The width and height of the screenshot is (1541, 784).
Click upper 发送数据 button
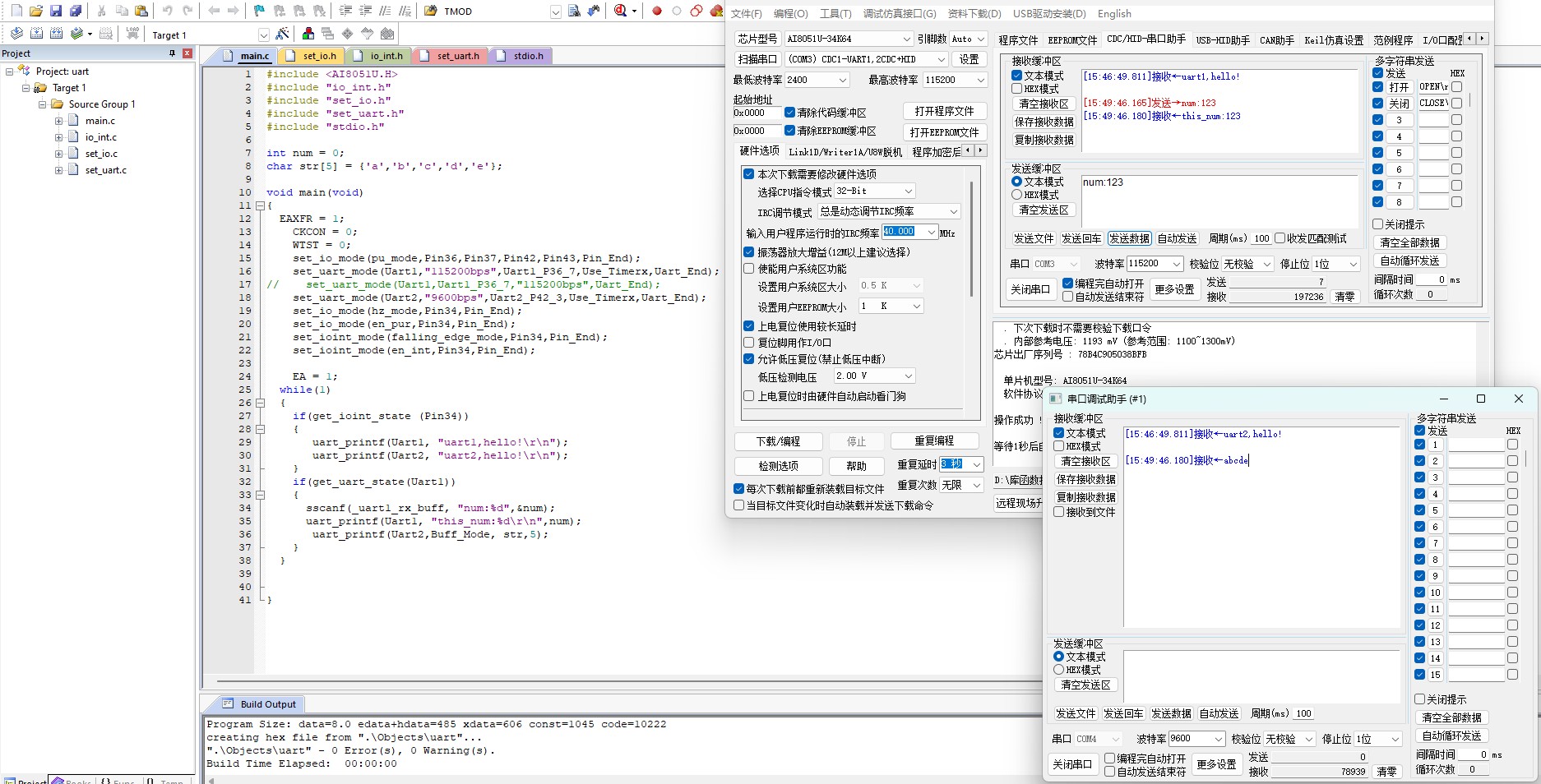pyautogui.click(x=1129, y=238)
